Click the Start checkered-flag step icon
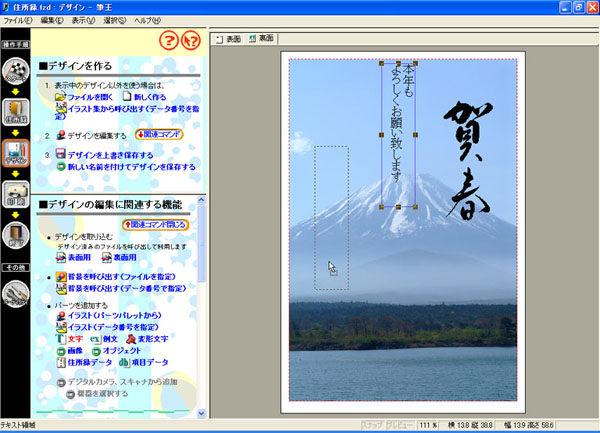The width and height of the screenshot is (600, 433). 17,71
